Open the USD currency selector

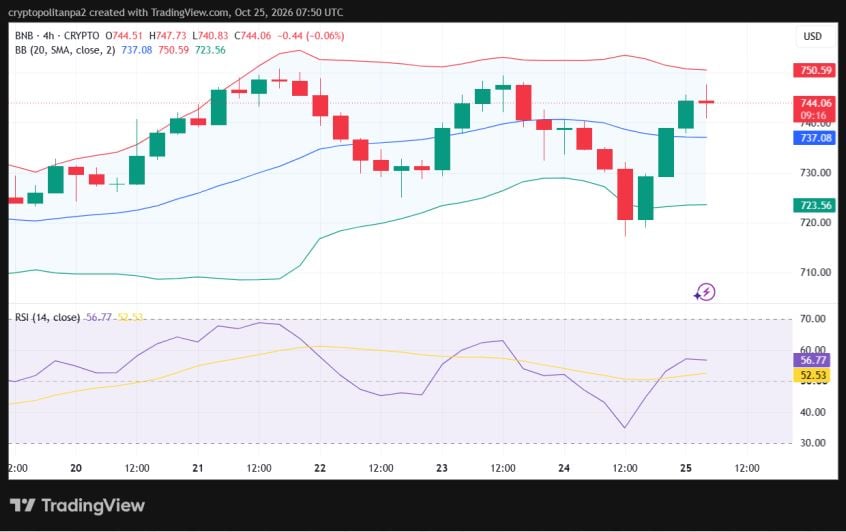click(x=812, y=36)
